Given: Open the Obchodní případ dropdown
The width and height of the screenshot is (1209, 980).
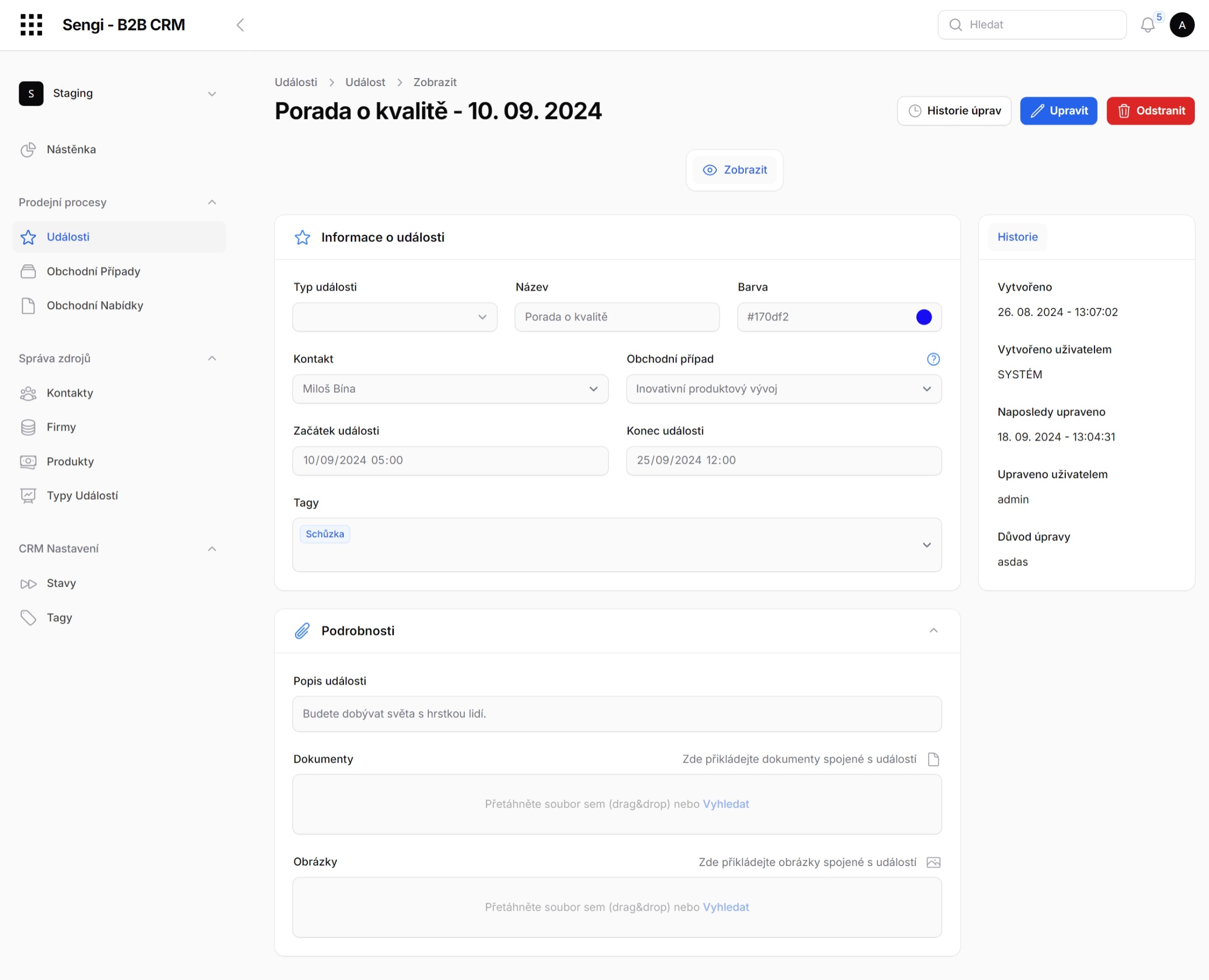Looking at the screenshot, I should point(783,389).
